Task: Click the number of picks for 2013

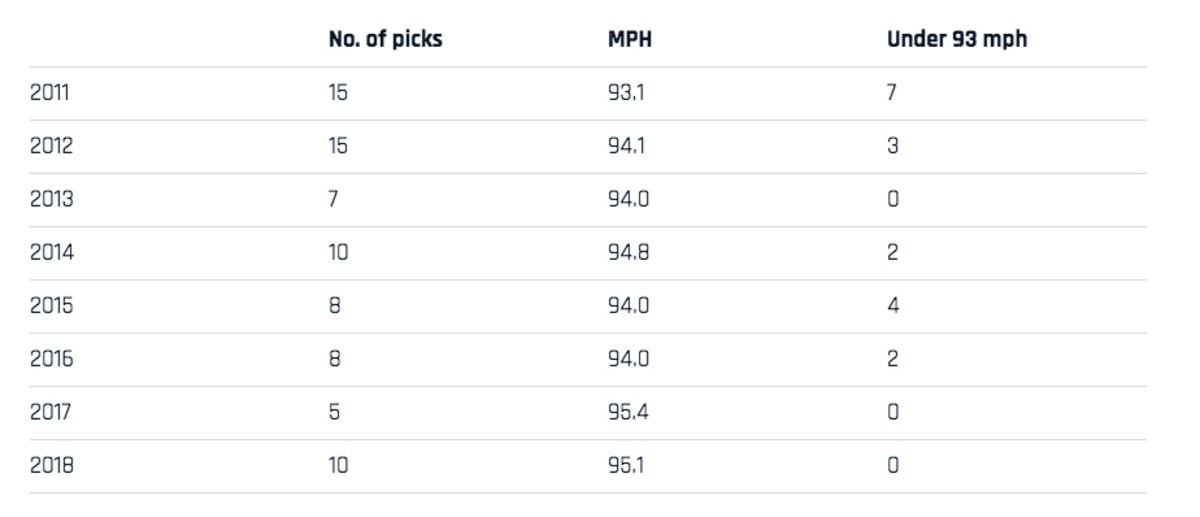Action: coord(334,199)
